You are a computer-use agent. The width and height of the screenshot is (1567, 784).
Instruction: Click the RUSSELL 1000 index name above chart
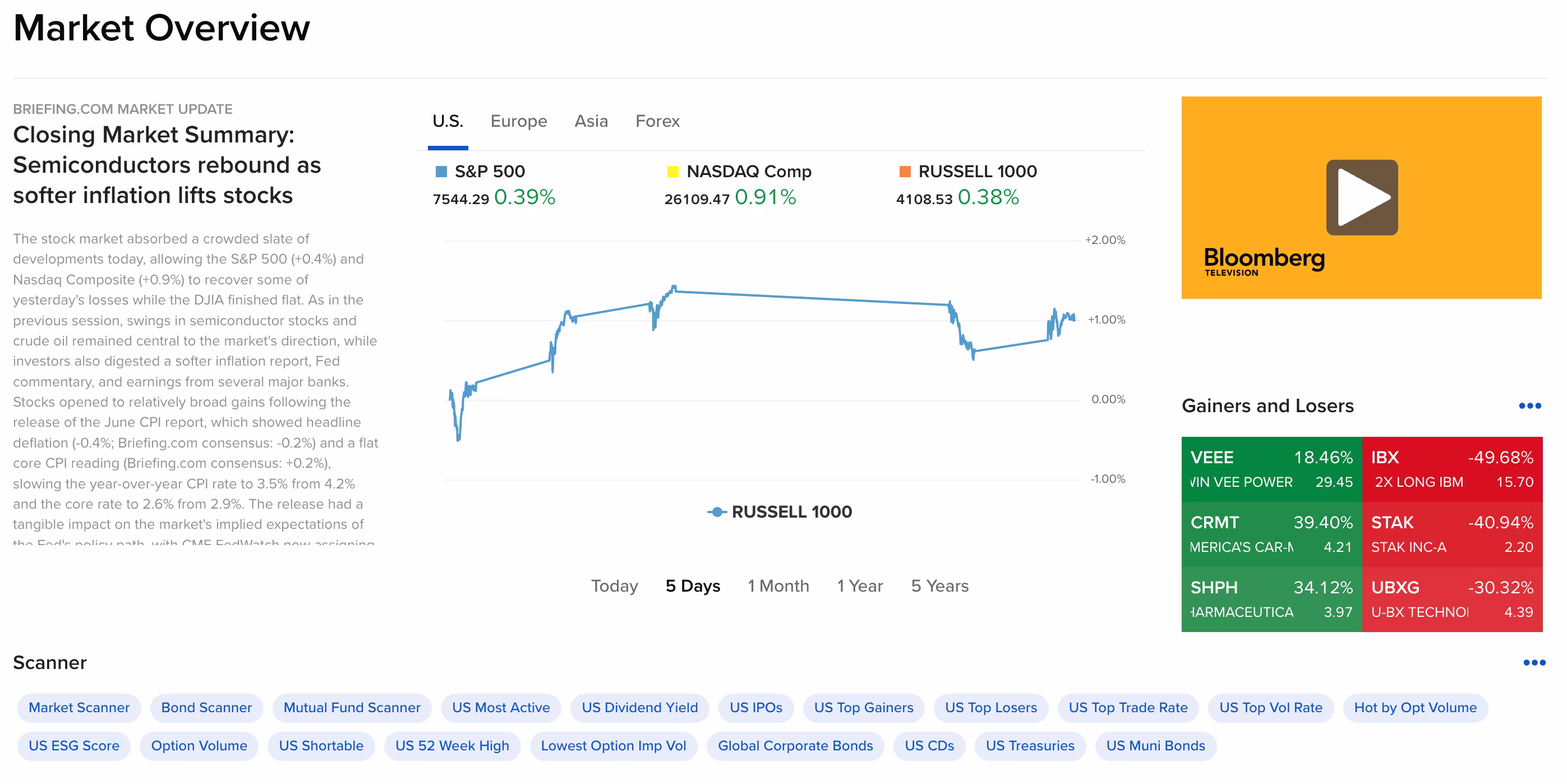click(x=978, y=172)
